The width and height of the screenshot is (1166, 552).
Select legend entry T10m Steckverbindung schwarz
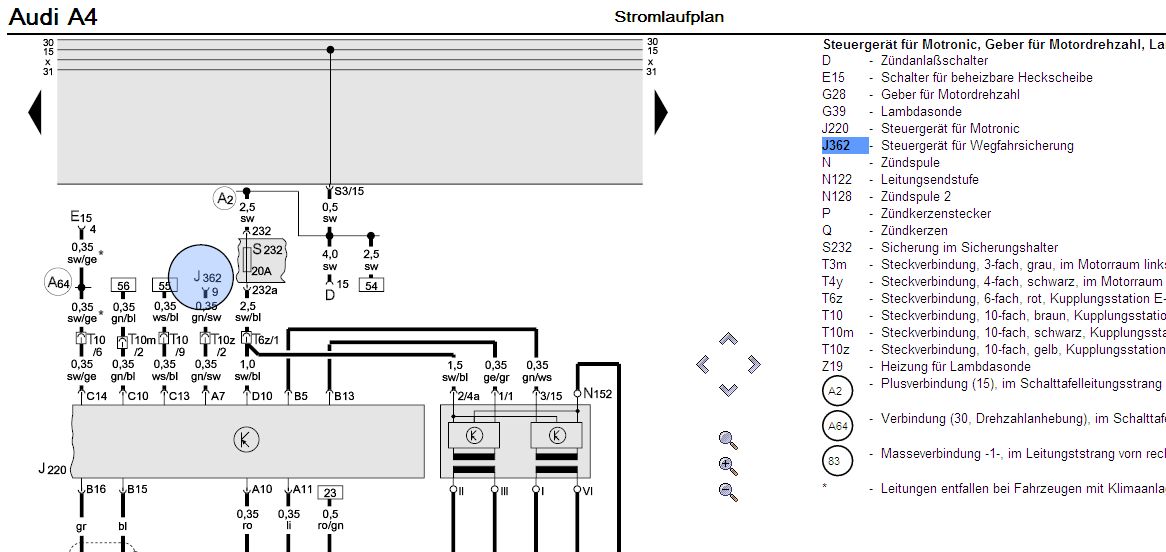point(993,334)
